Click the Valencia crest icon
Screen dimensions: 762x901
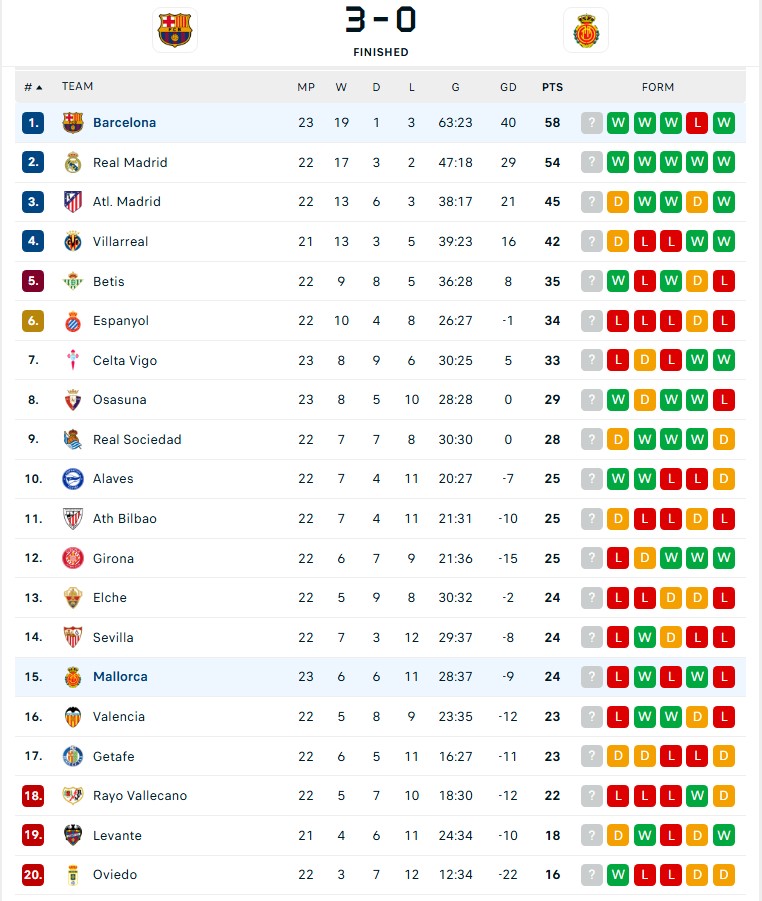(x=73, y=716)
